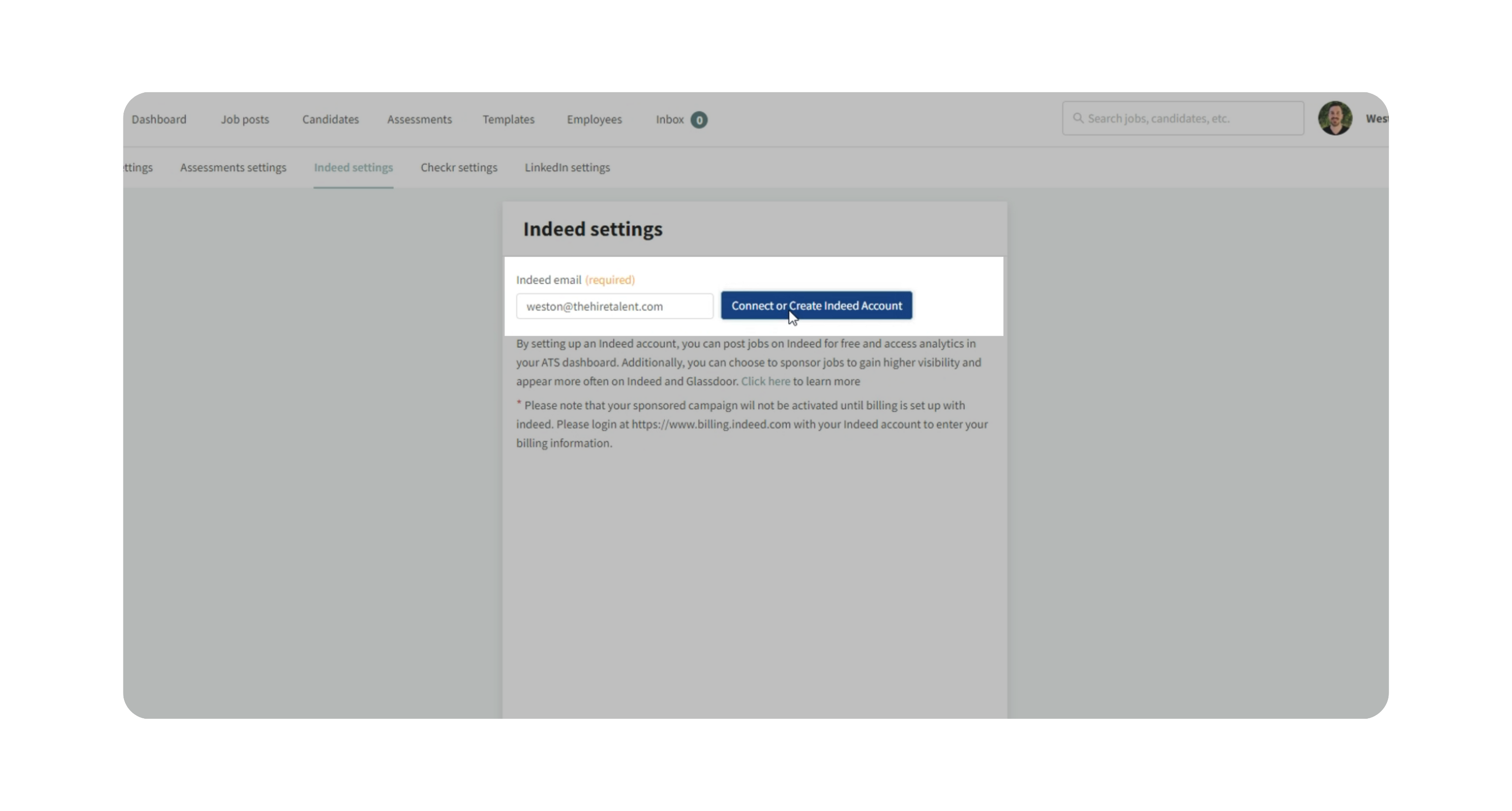The height and width of the screenshot is (811, 1512).
Task: Switch to Checkr settings tab
Action: point(459,167)
